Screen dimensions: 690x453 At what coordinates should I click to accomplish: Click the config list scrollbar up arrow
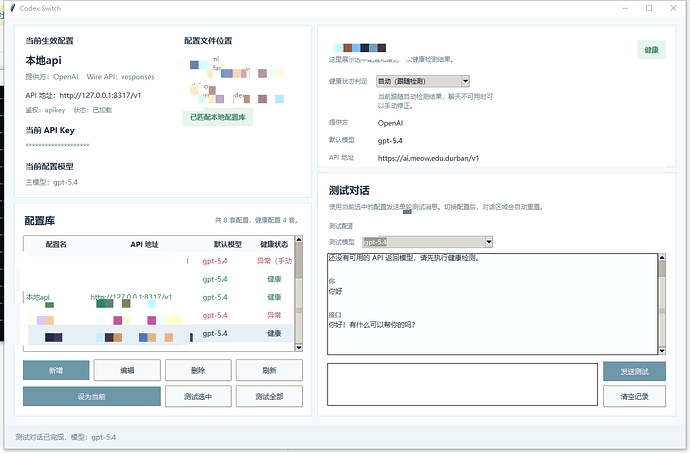pyautogui.click(x=299, y=239)
